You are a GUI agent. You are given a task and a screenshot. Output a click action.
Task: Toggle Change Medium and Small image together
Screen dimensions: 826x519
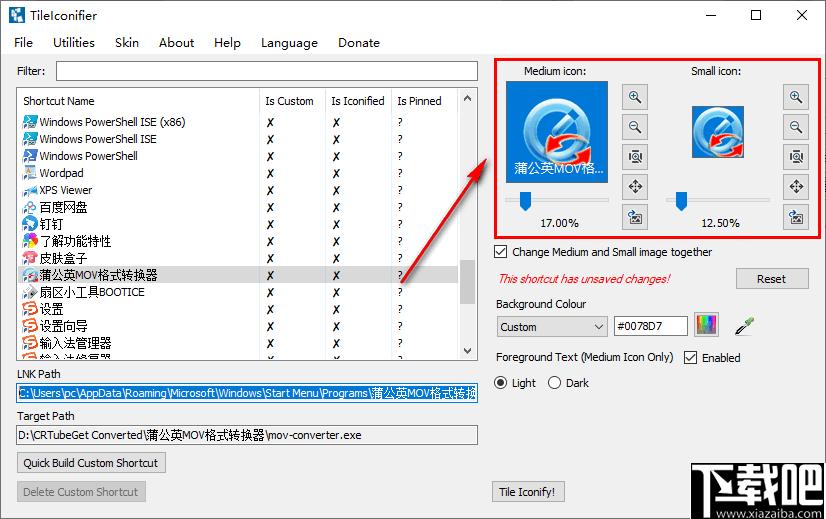[501, 252]
